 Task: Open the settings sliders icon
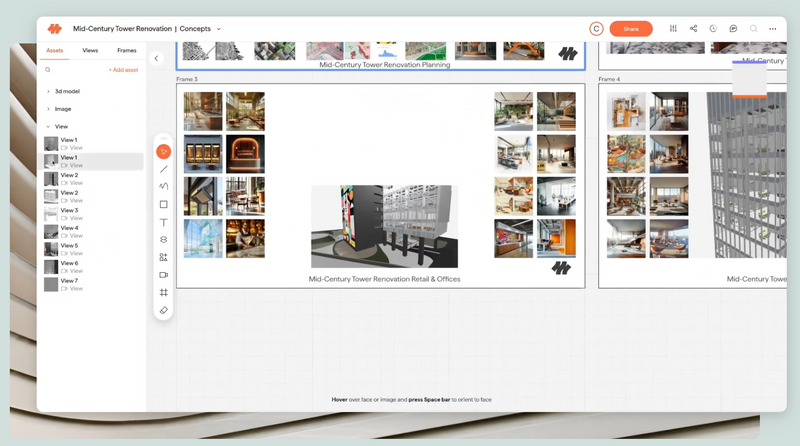click(673, 29)
